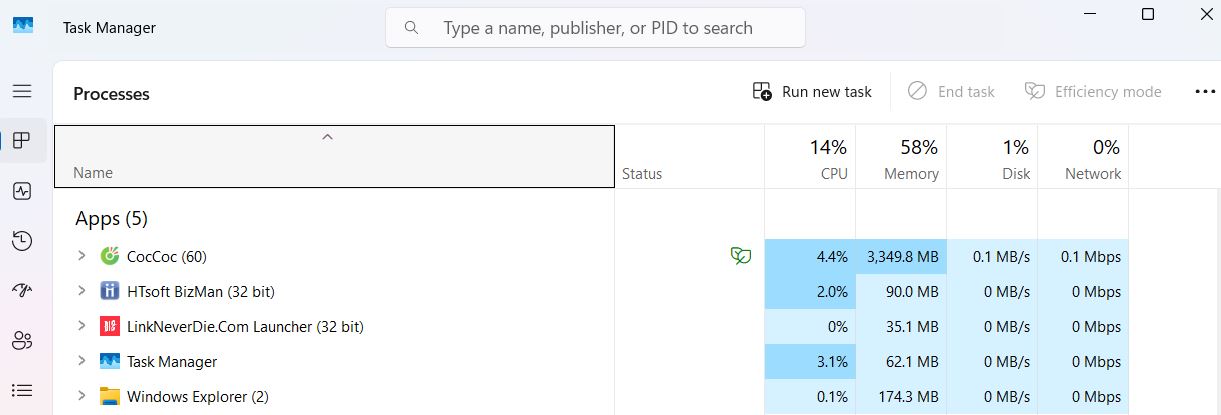Select the Processes sidebar icon
The height and width of the screenshot is (415, 1221).
[x=22, y=140]
